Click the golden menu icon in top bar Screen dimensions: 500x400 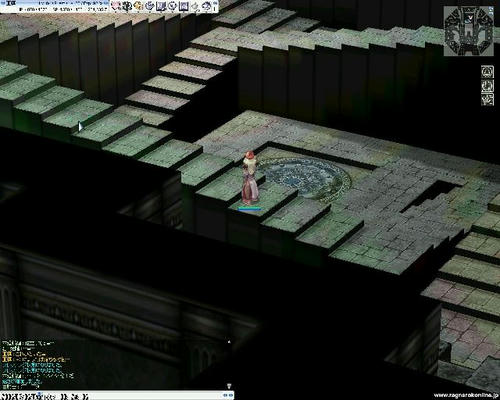tap(138, 6)
